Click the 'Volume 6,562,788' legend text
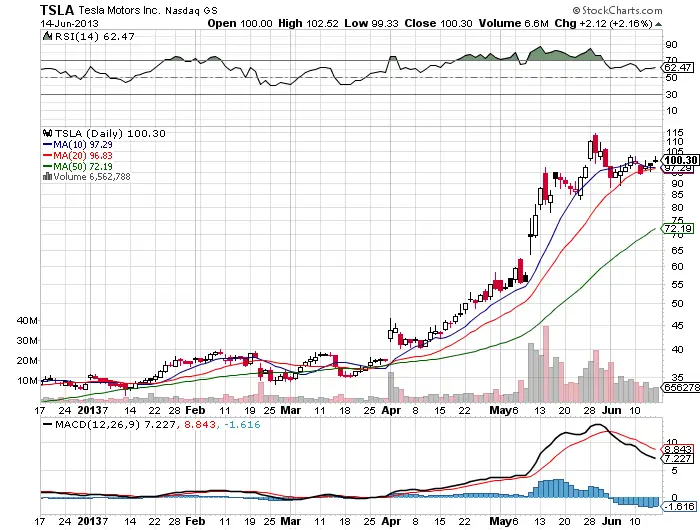Image resolution: width=700 pixels, height=530 pixels. coord(92,177)
